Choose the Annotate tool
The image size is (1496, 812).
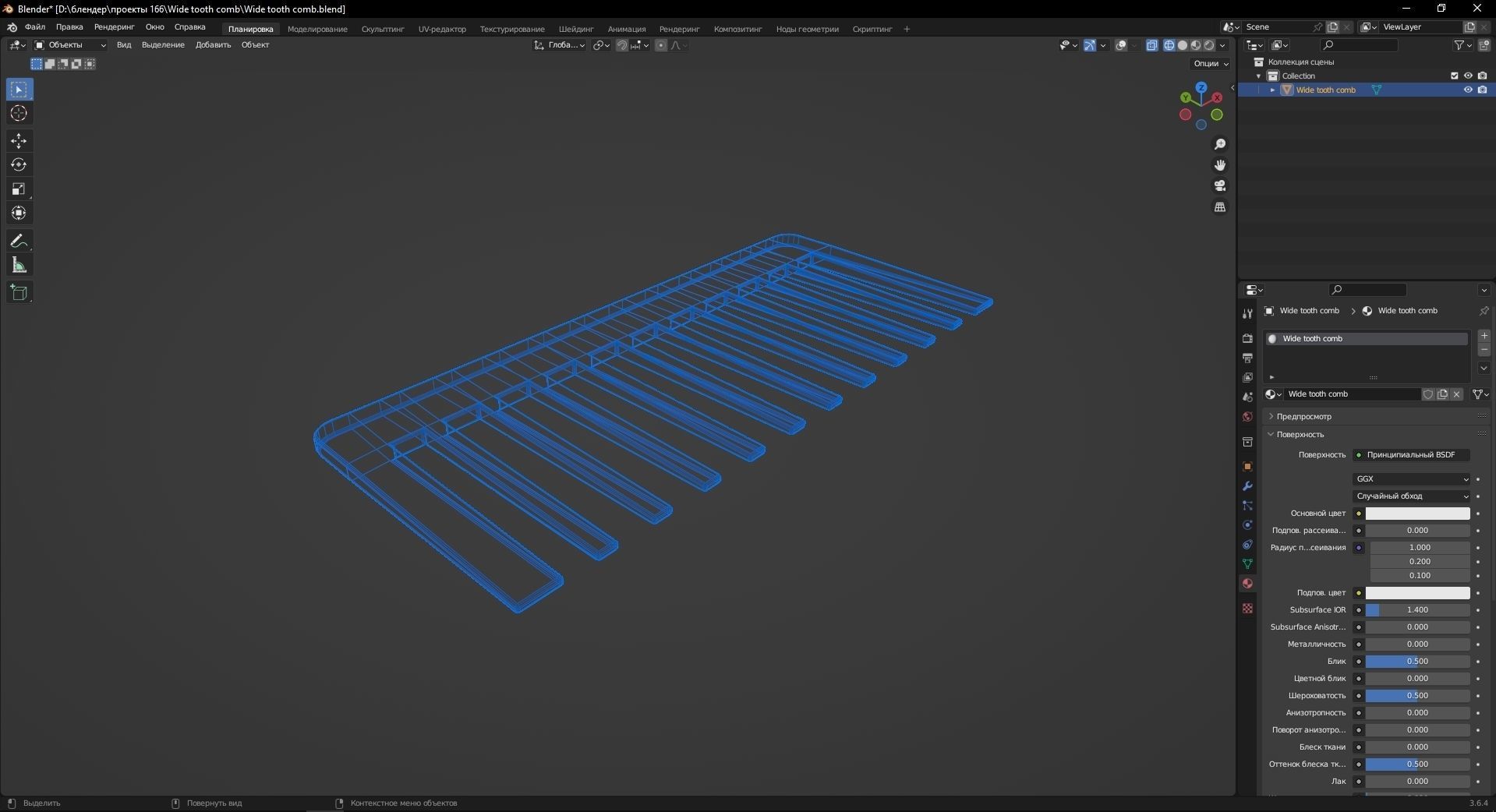point(19,242)
